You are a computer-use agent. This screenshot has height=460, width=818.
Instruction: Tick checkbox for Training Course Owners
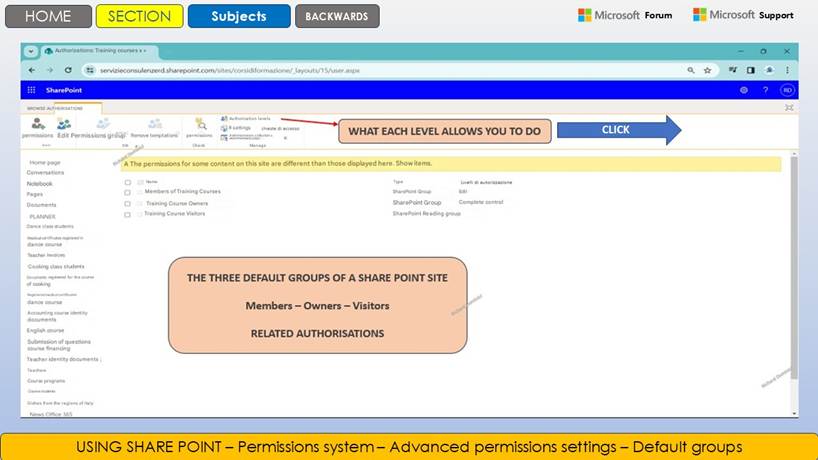[x=127, y=204]
